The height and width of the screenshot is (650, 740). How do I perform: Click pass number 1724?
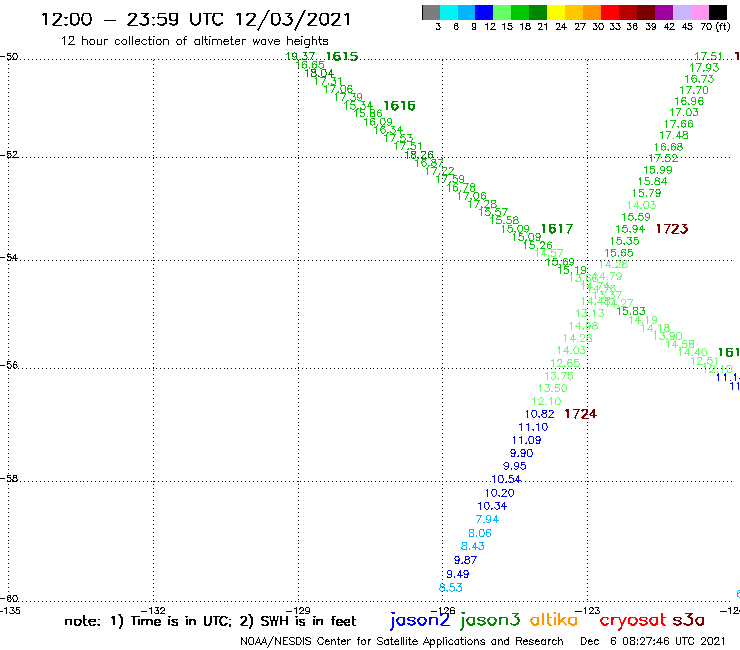580,414
